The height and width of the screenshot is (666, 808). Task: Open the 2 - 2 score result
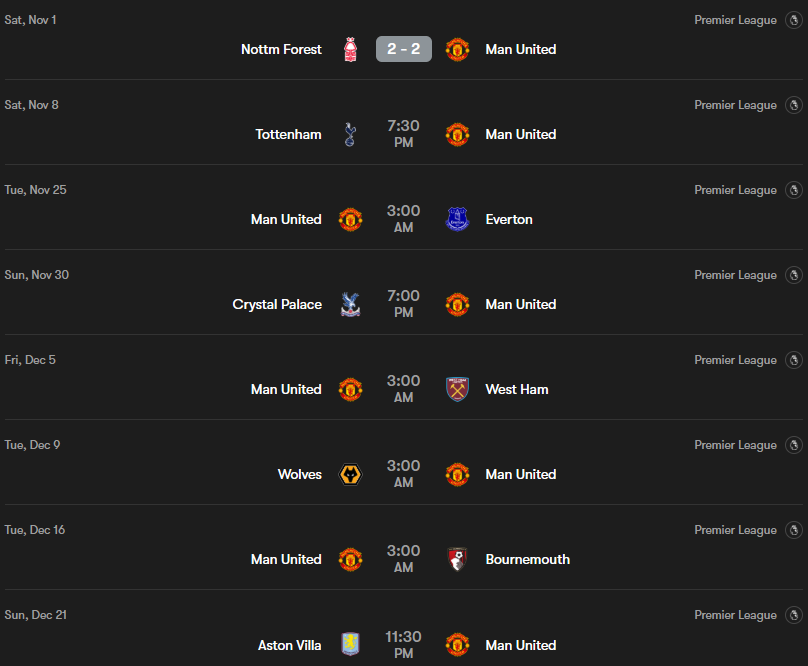(404, 49)
